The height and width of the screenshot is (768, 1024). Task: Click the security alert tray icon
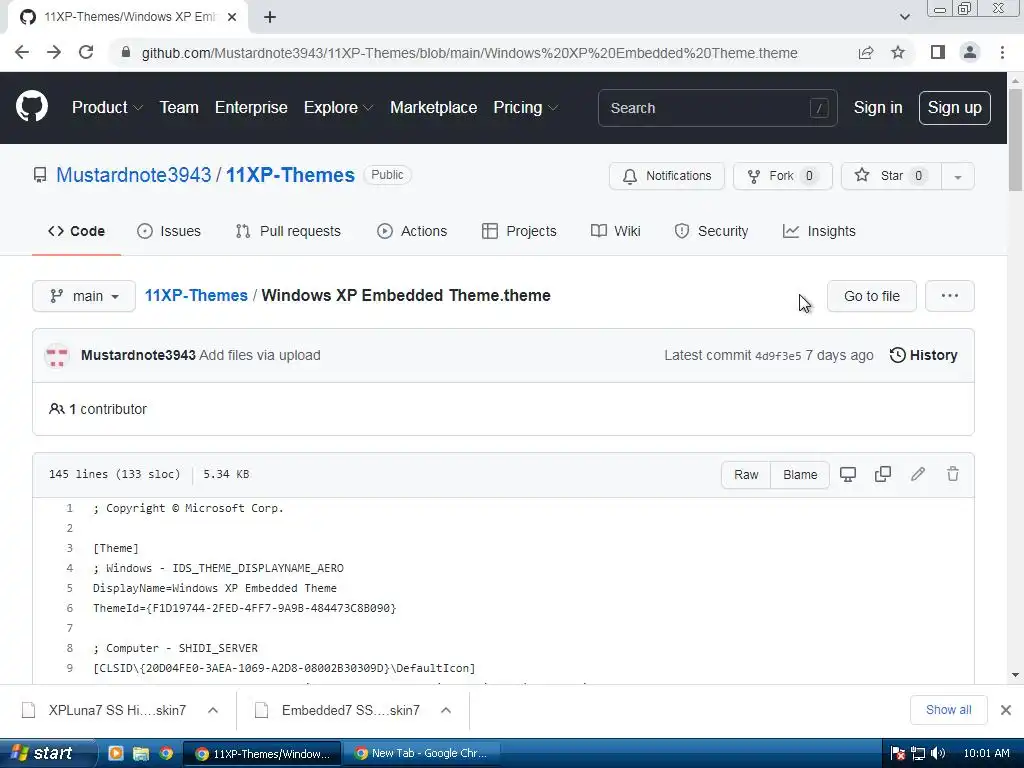(898, 753)
